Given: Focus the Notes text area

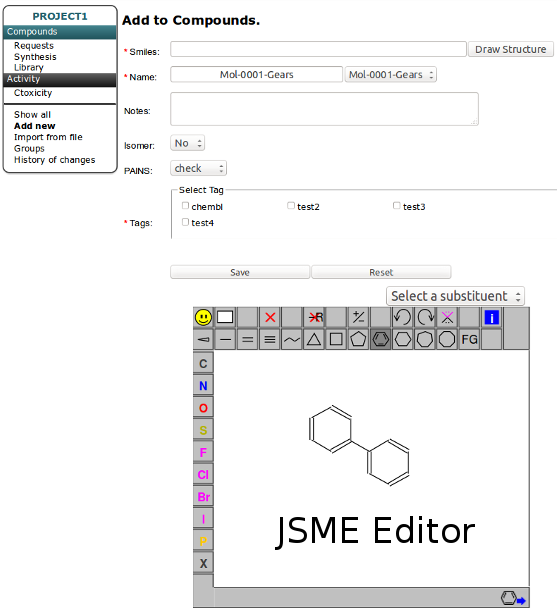Looking at the screenshot, I should click(x=324, y=109).
